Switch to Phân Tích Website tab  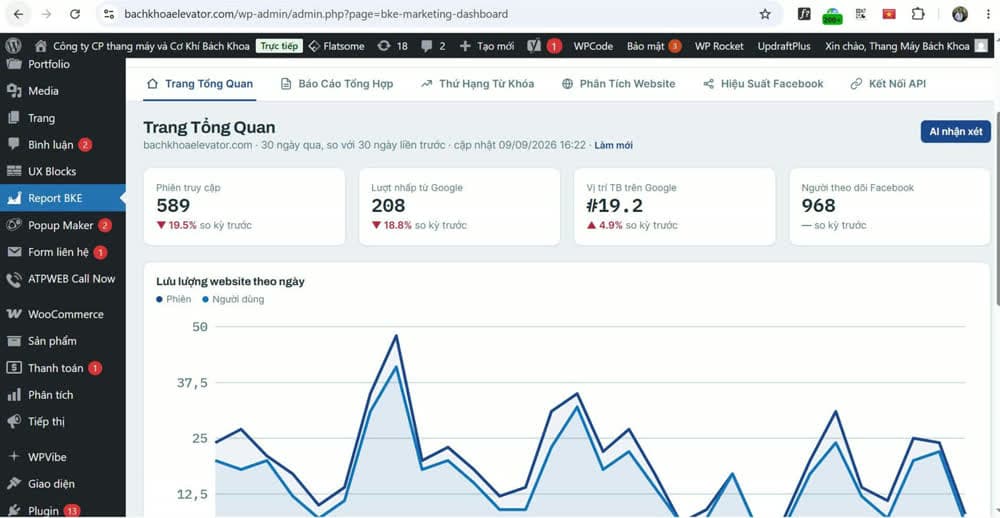(618, 84)
